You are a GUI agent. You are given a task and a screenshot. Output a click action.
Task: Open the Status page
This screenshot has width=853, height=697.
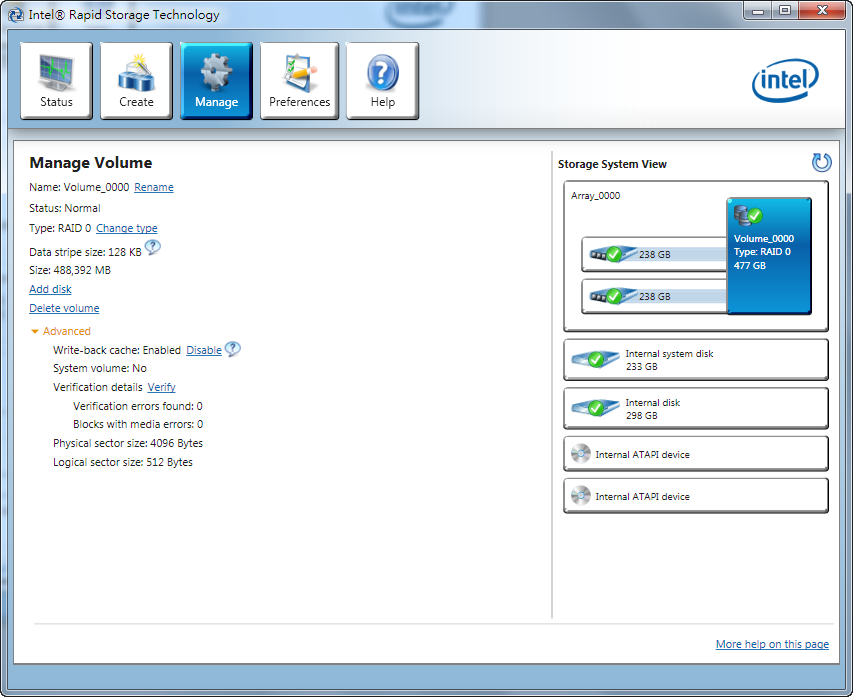56,81
